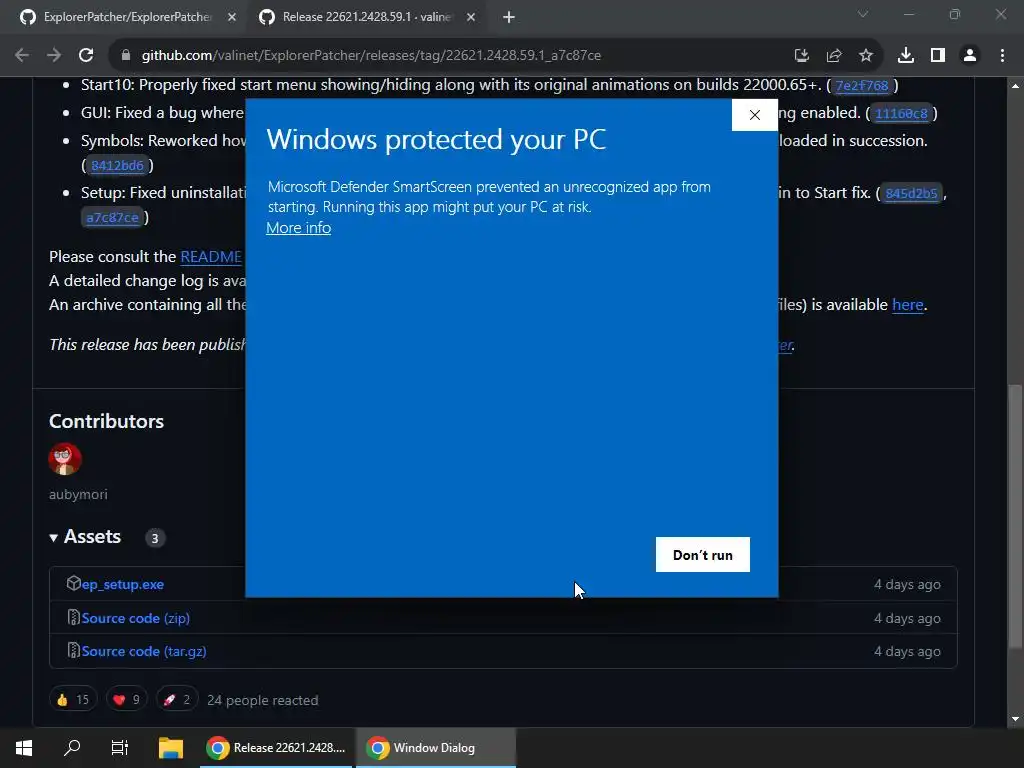The image size is (1024, 768).
Task: Click the Source code (tar.gz) file icon
Action: click(x=73, y=650)
